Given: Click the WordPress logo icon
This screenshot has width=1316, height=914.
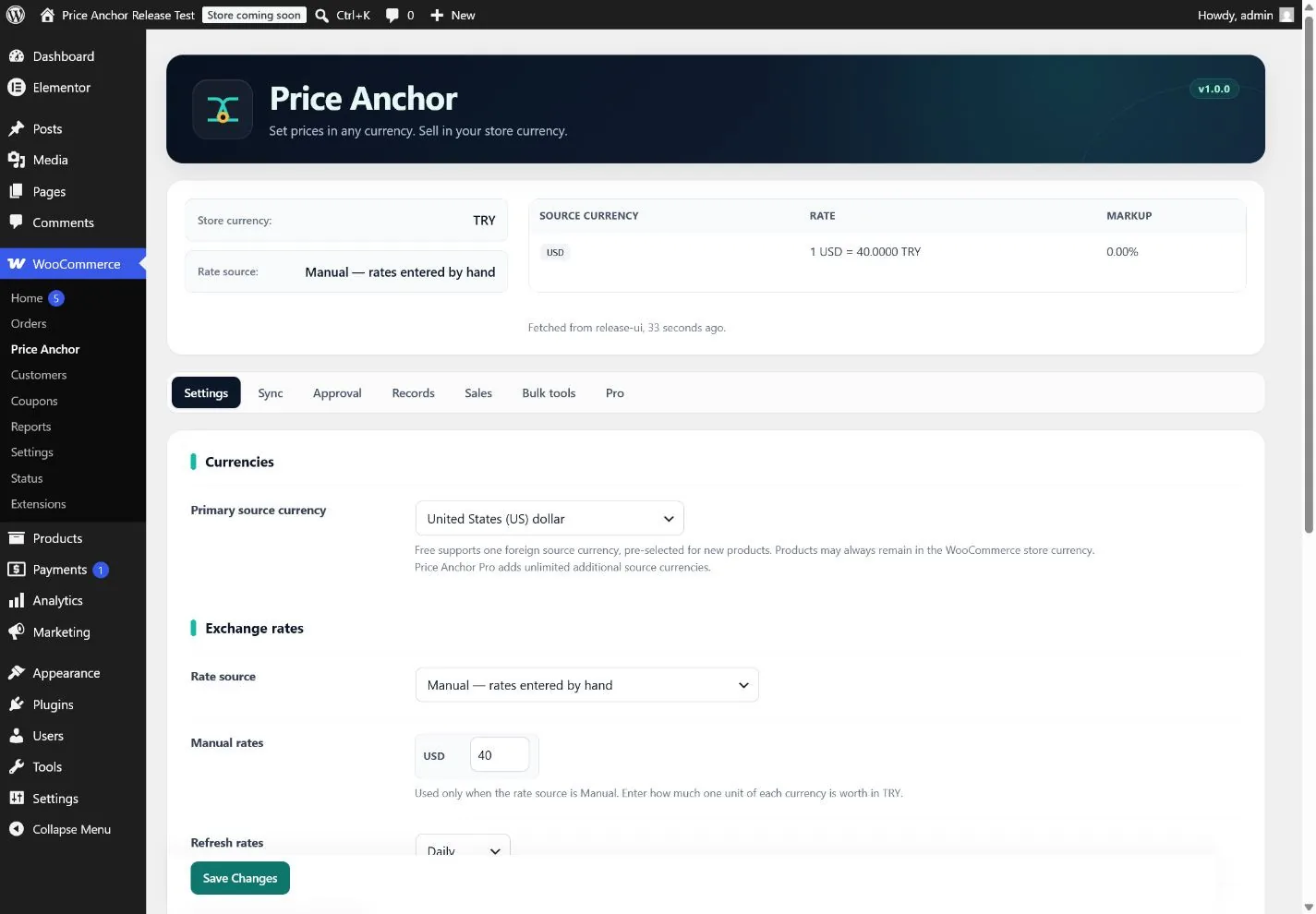Looking at the screenshot, I should click(16, 15).
